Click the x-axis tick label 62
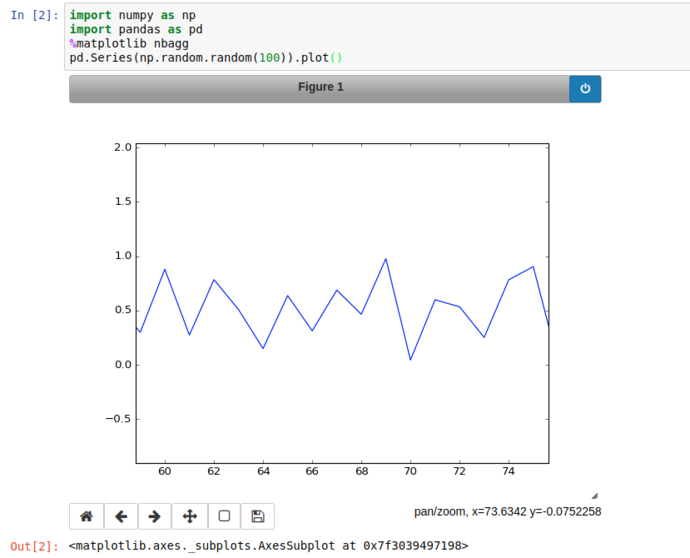The width and height of the screenshot is (690, 558). 213,471
